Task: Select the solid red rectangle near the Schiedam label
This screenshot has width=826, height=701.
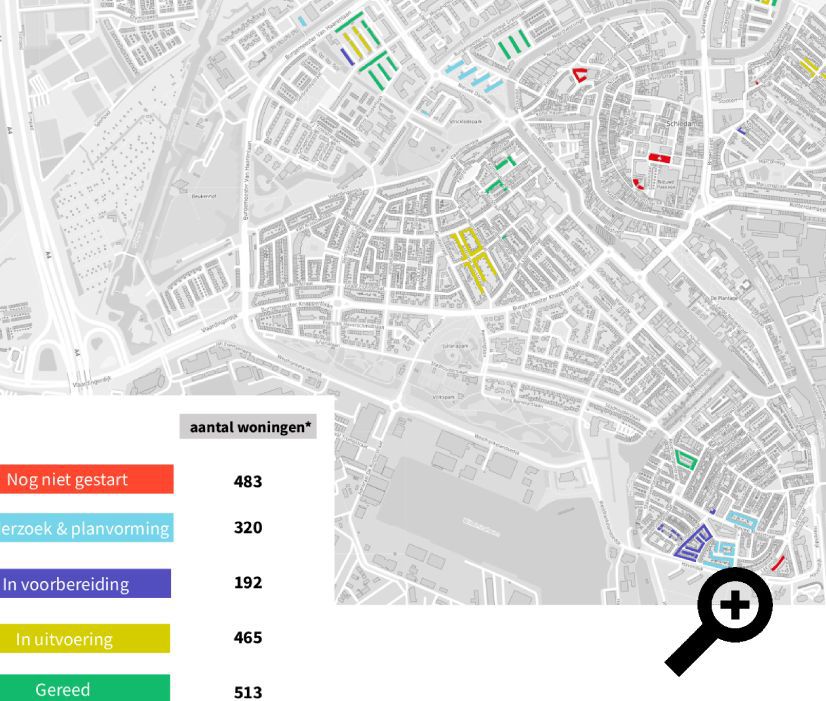Action: pyautogui.click(x=659, y=159)
